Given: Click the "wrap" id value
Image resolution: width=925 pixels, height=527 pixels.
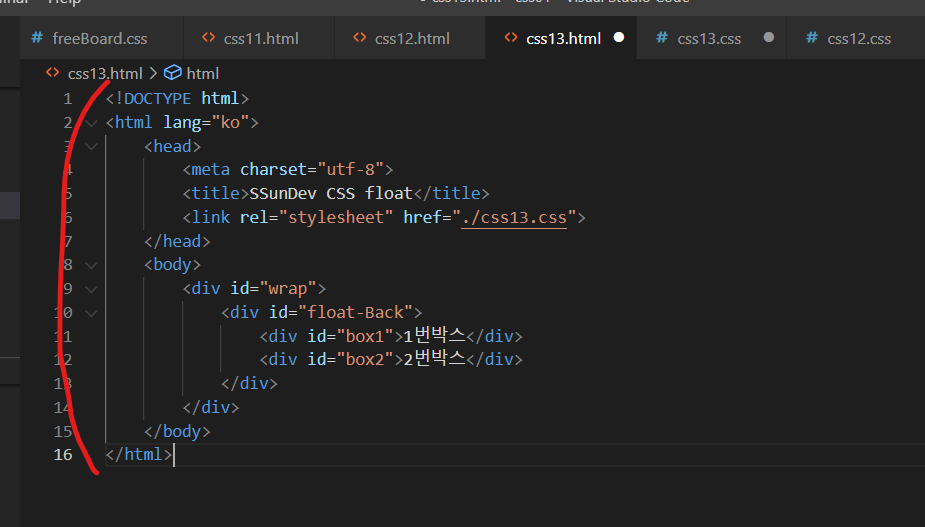Looking at the screenshot, I should [288, 289].
